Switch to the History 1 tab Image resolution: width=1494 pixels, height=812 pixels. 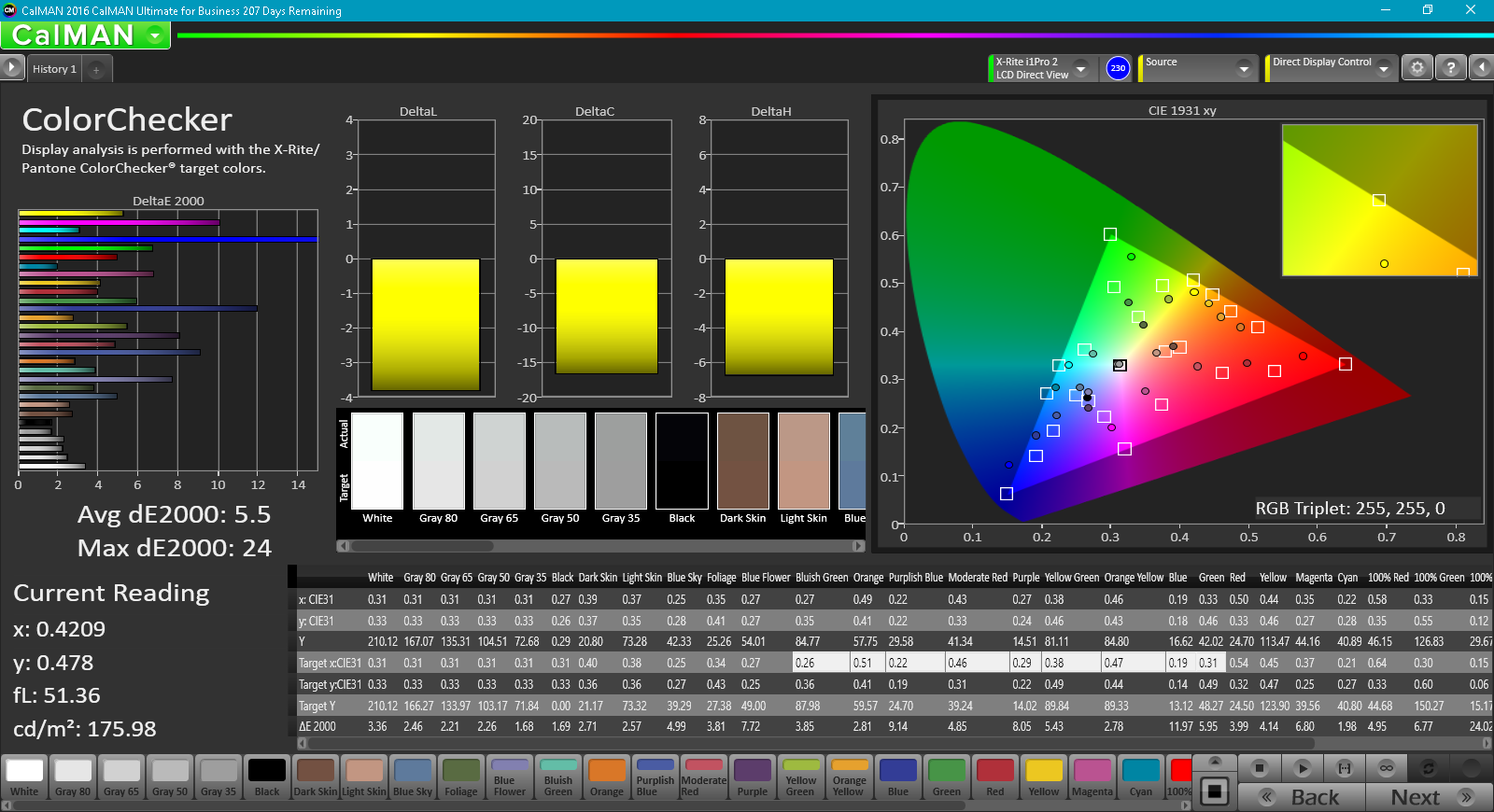tap(54, 70)
